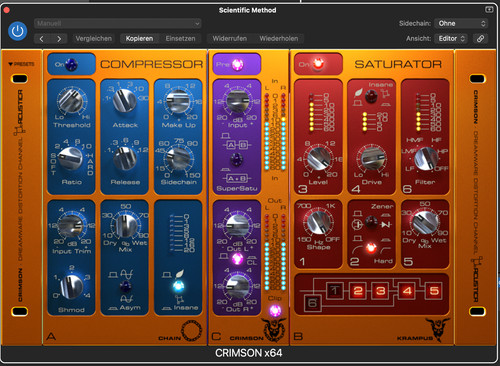Image resolution: width=500 pixels, height=366 pixels.
Task: Click routing block 6 in signal chain
Action: click(312, 303)
